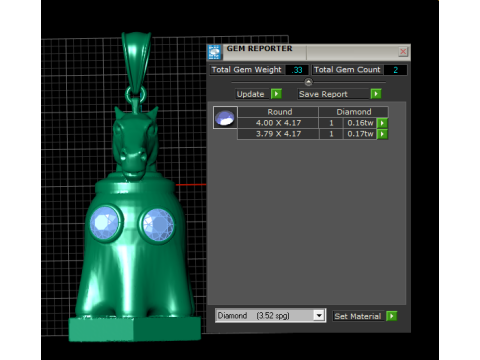This screenshot has height=360, width=480.
Task: Click the Total Gem Weight label
Action: coord(247,70)
